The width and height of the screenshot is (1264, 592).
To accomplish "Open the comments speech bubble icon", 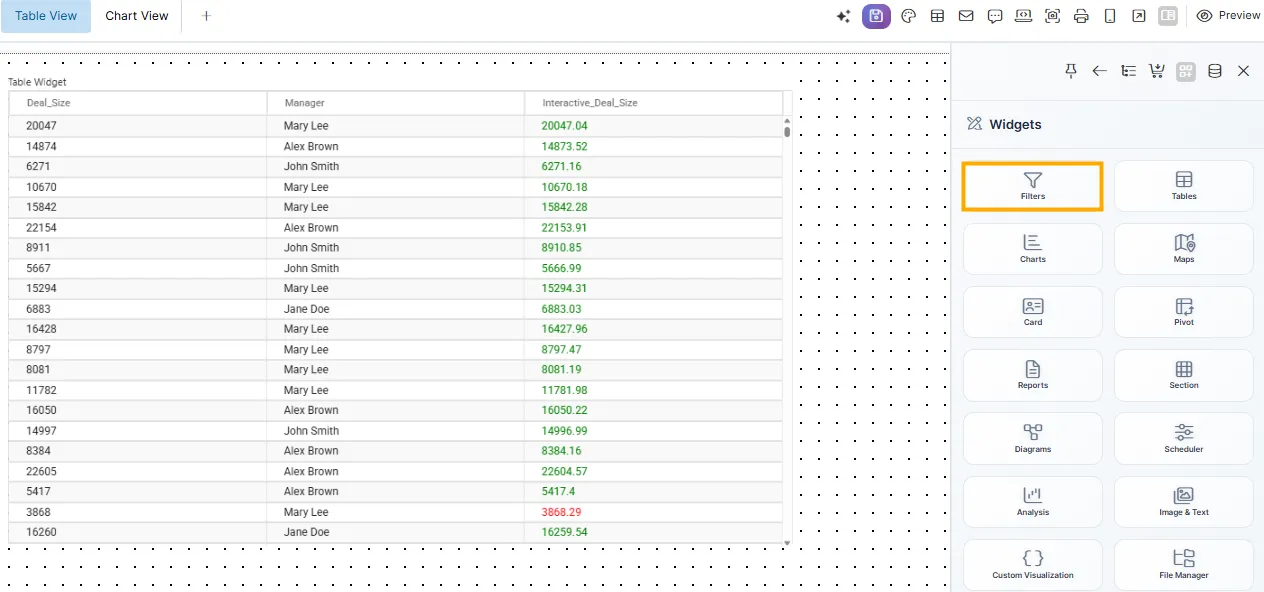I will pyautogui.click(x=994, y=16).
